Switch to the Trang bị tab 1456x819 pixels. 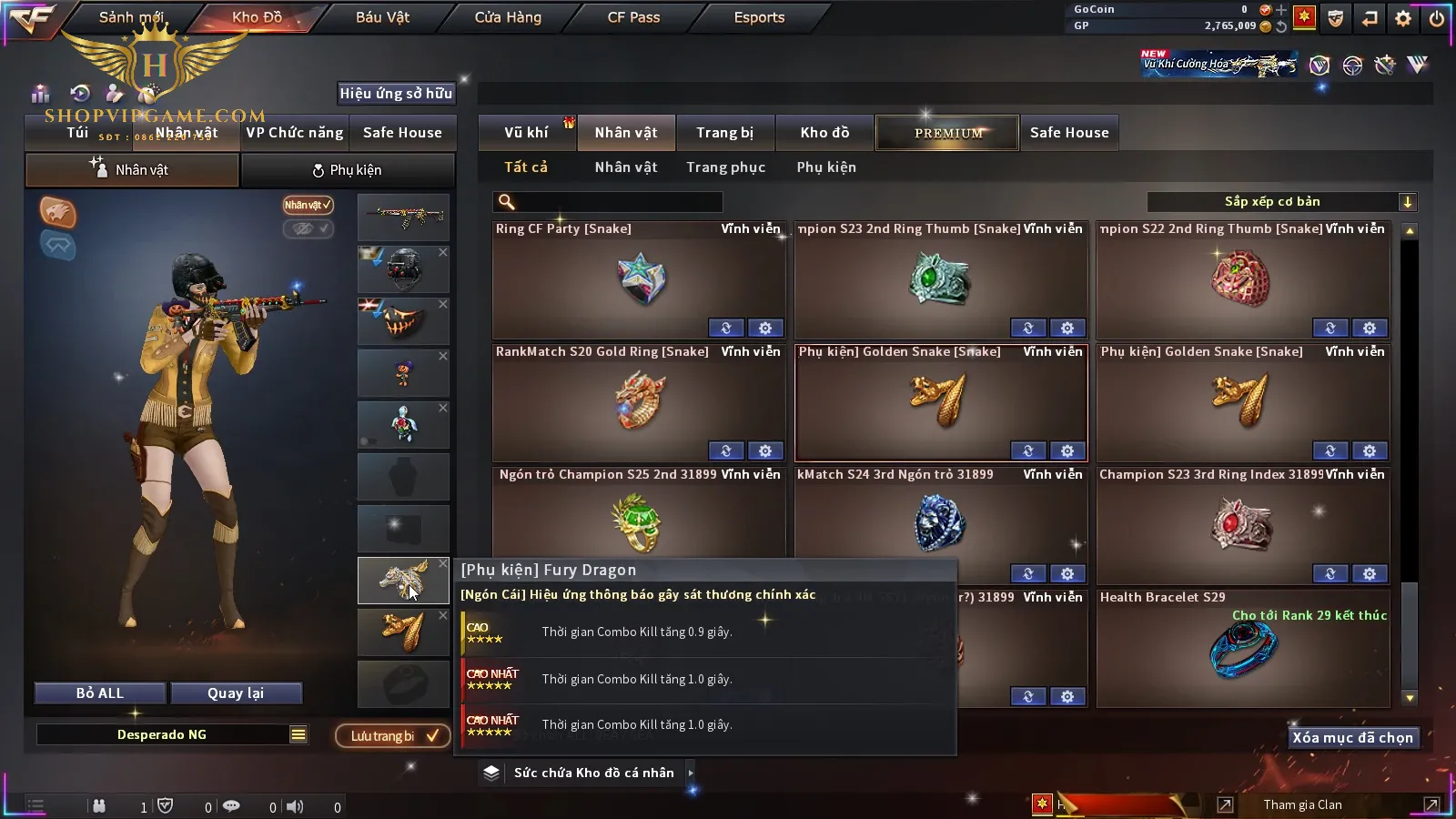(725, 133)
